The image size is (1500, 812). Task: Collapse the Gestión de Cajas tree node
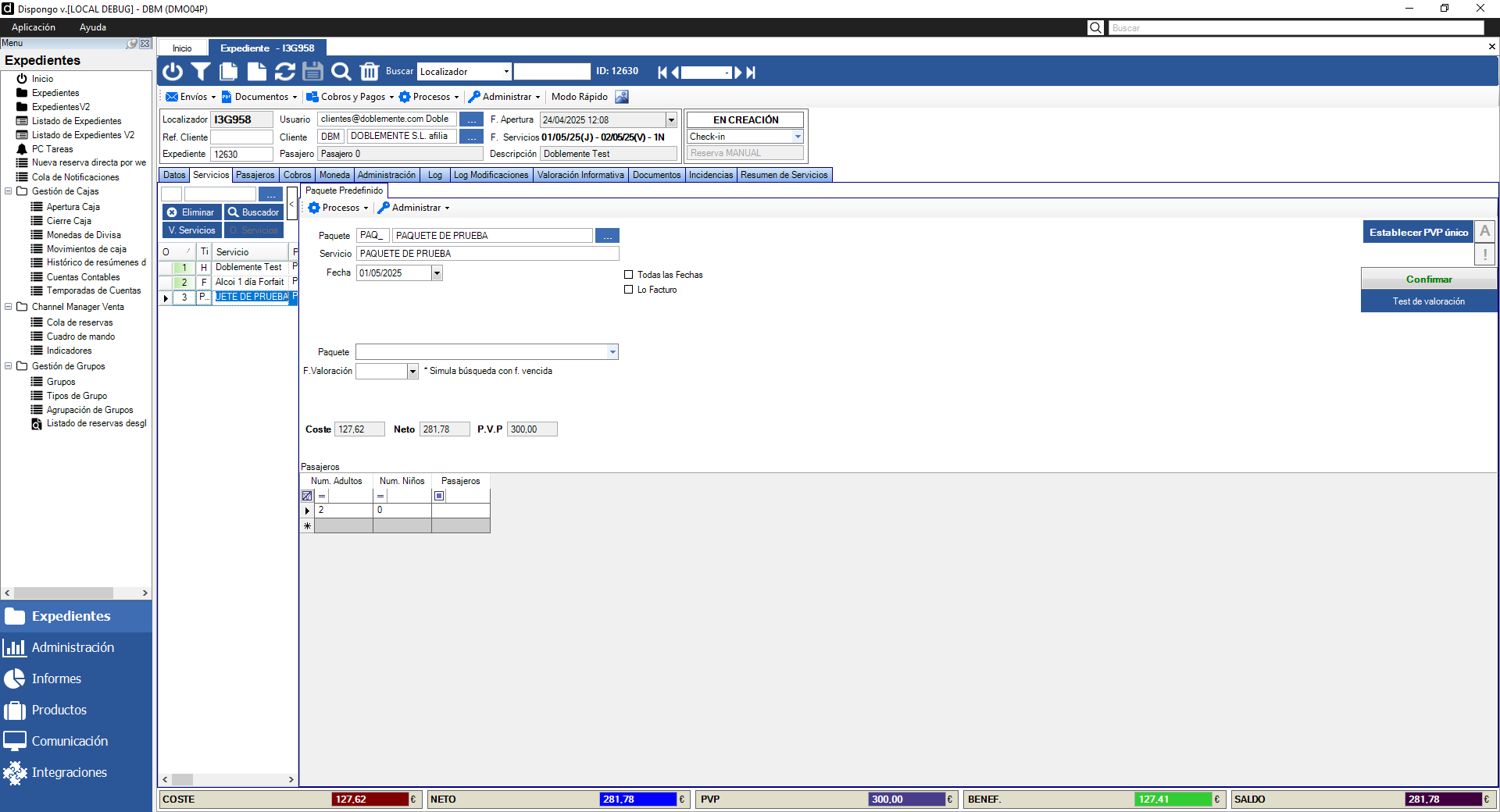(9, 191)
